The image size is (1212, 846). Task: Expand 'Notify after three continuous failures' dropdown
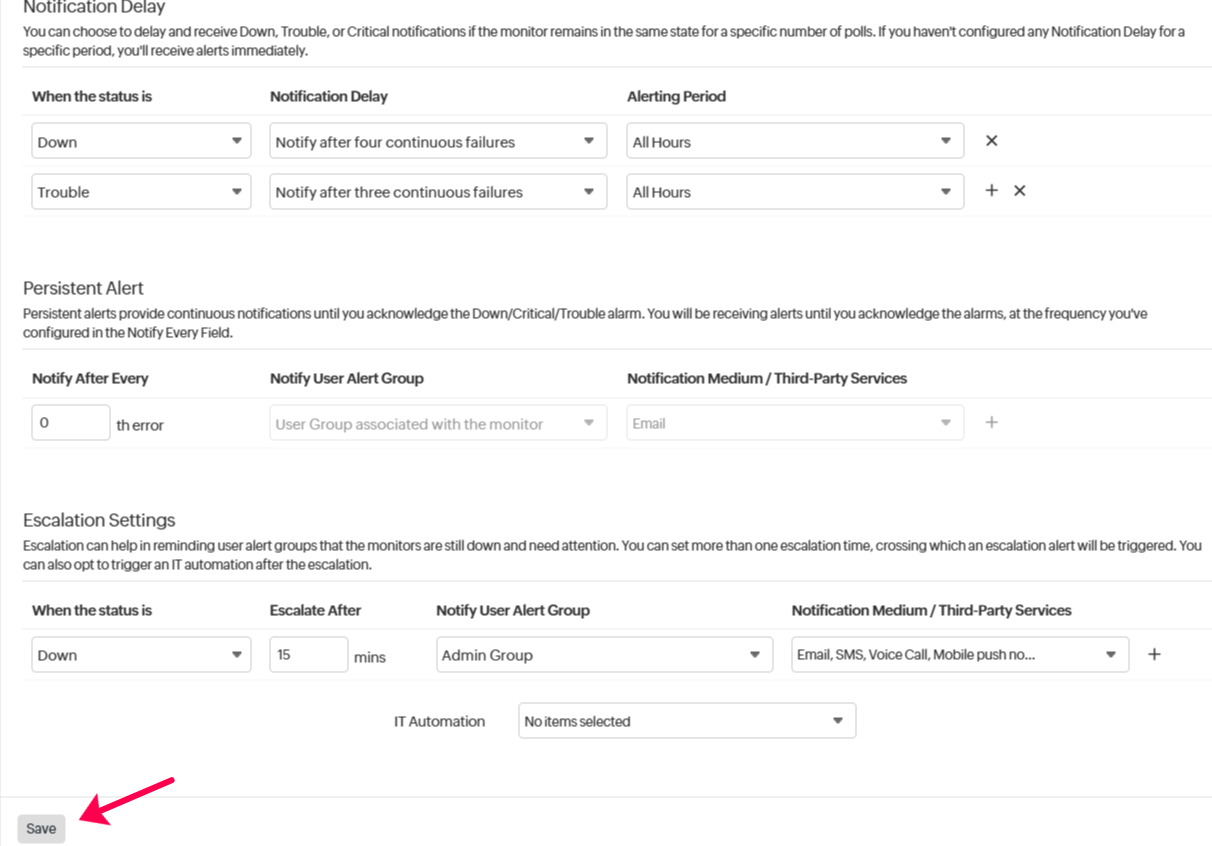coord(438,192)
